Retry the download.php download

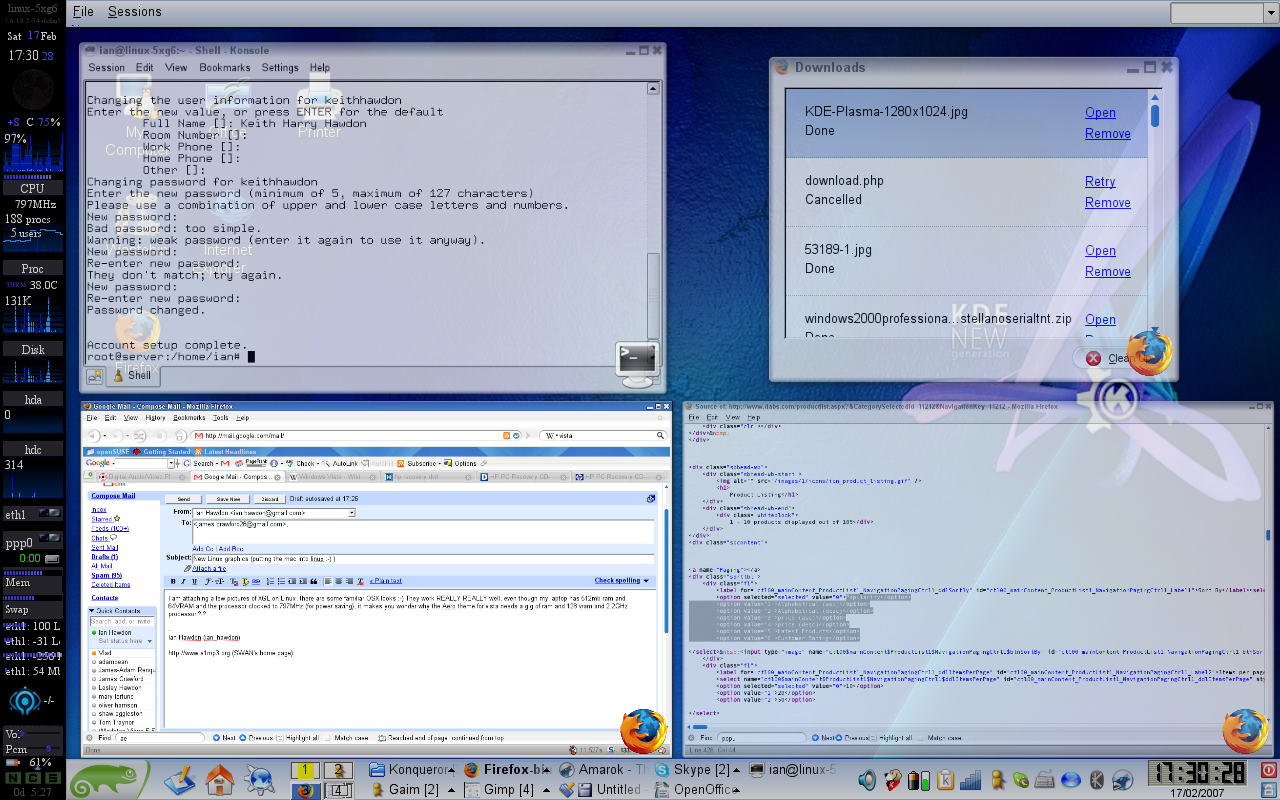tap(1100, 182)
